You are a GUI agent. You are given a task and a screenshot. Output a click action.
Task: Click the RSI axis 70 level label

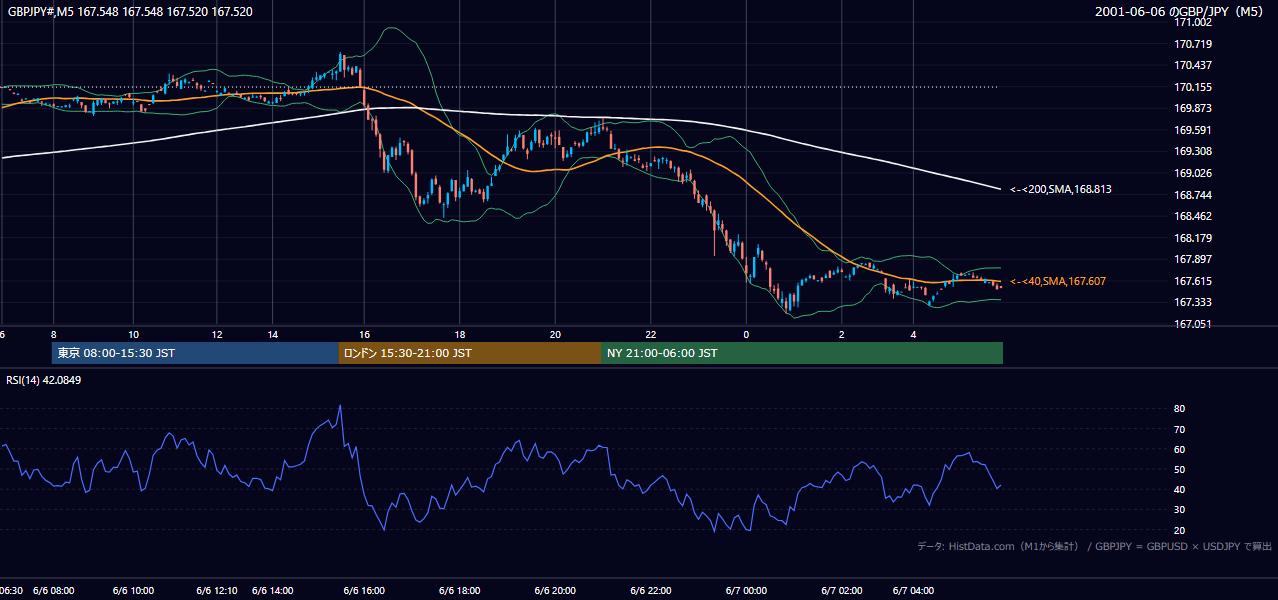point(1180,429)
